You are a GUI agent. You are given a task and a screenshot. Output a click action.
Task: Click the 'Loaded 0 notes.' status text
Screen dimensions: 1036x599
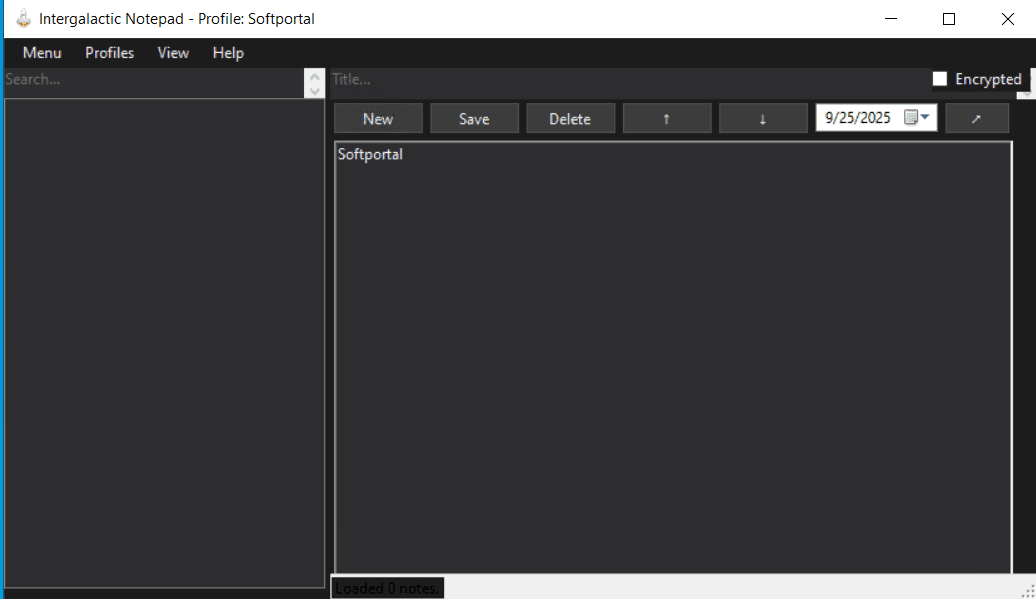pyautogui.click(x=387, y=588)
